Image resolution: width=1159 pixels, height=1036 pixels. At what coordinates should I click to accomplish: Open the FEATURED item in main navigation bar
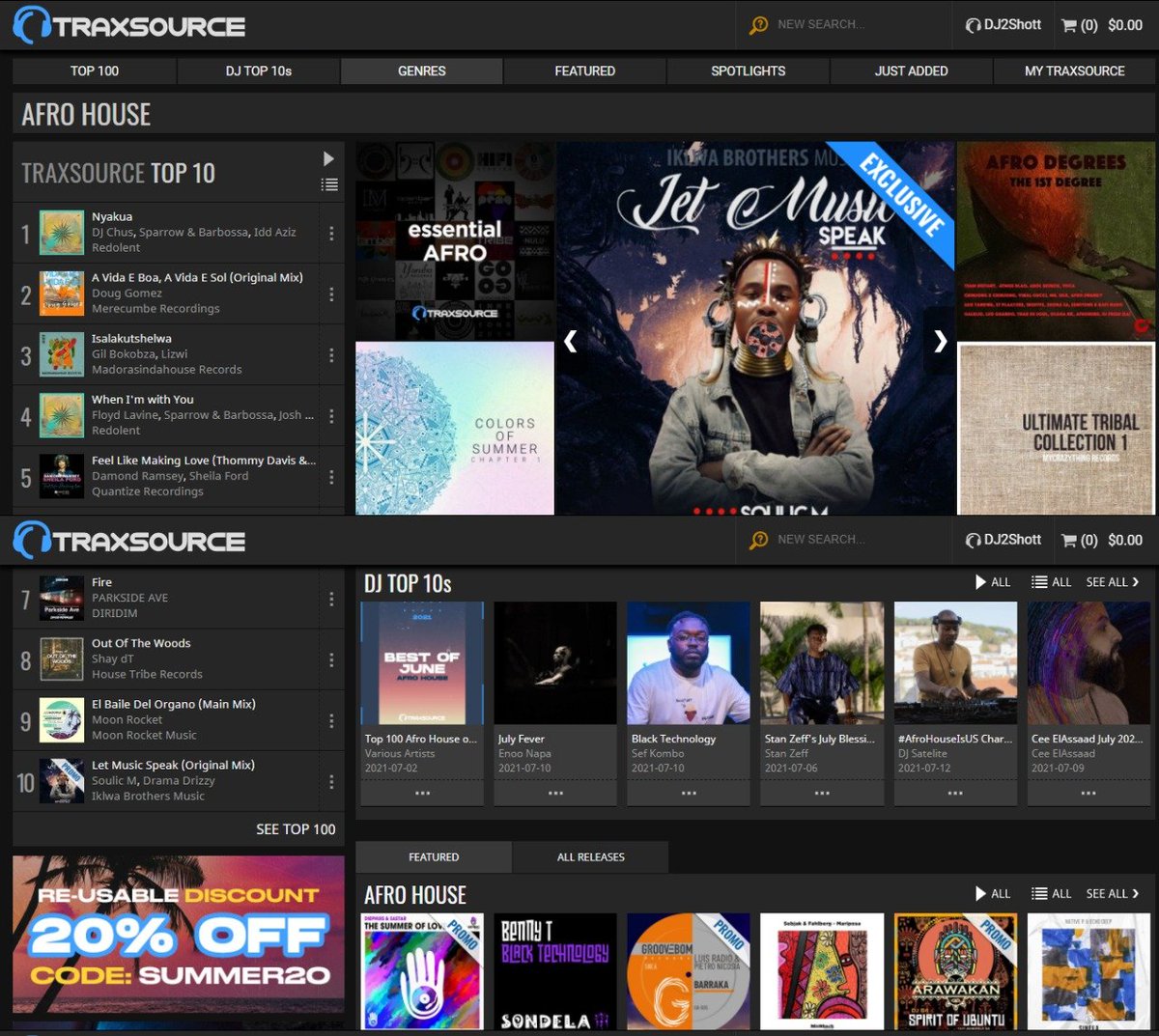point(585,70)
